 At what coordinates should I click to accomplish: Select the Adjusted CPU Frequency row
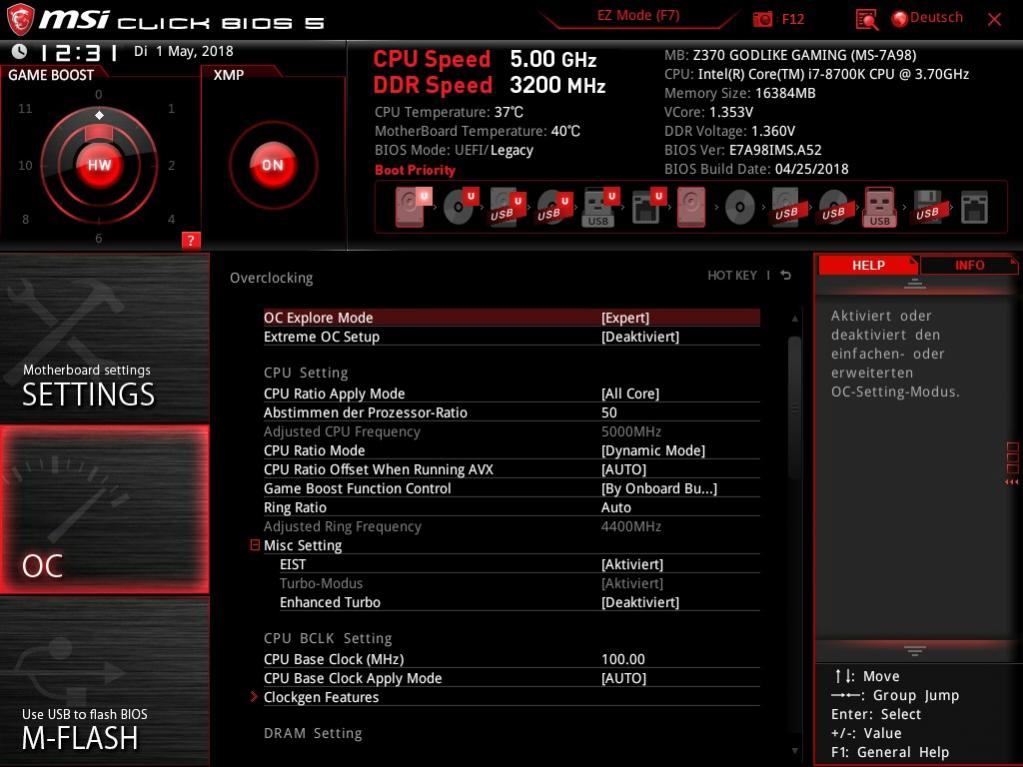512,432
